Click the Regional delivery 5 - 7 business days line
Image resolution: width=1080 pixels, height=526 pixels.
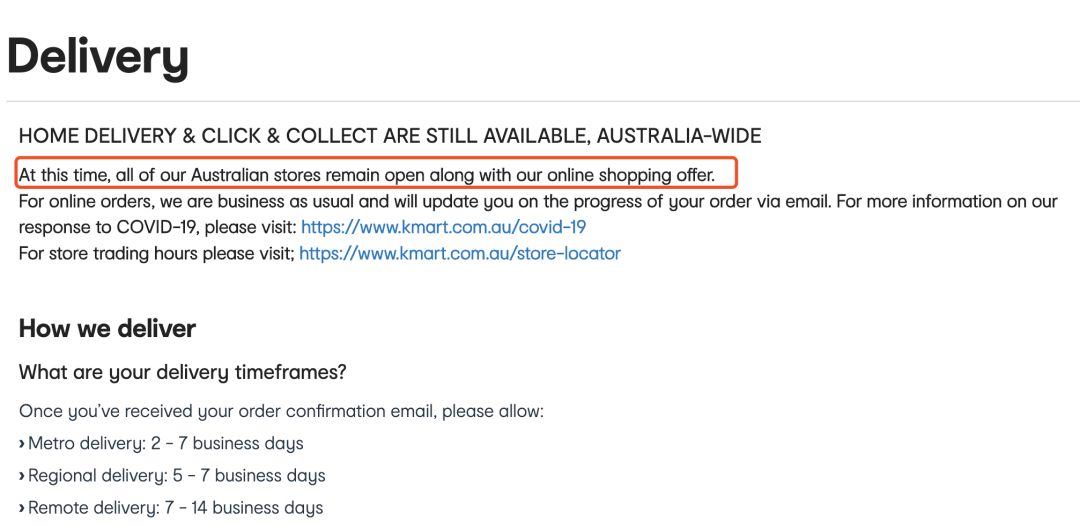(x=172, y=476)
